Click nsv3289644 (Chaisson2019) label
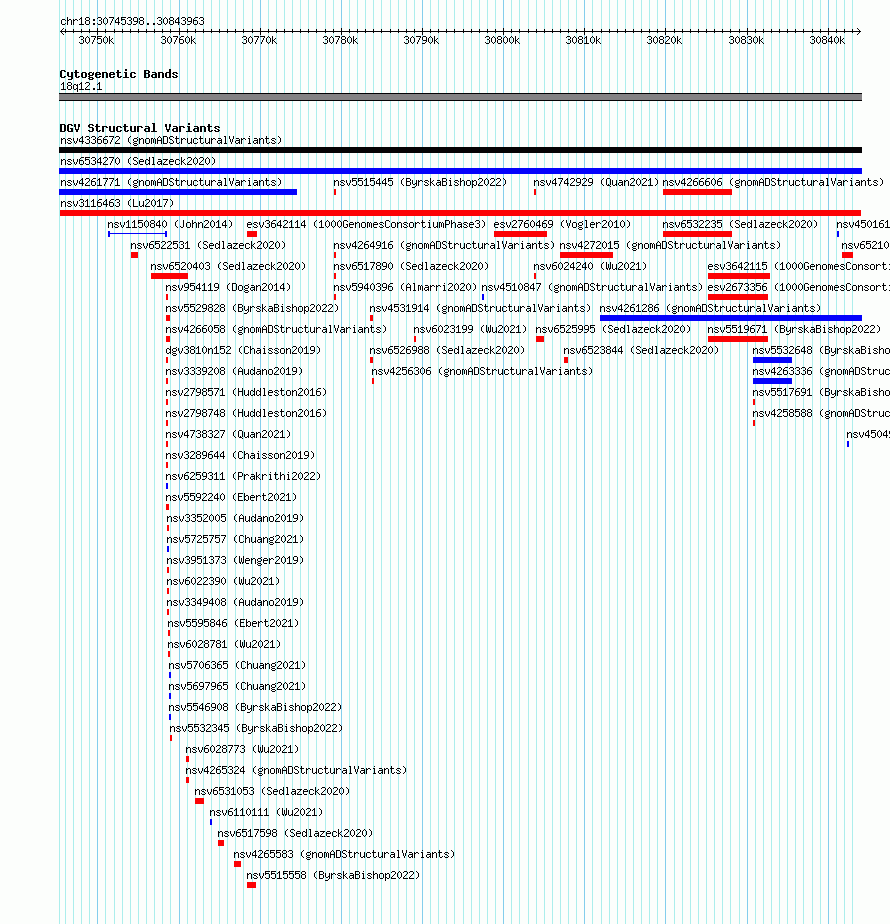 [240, 456]
